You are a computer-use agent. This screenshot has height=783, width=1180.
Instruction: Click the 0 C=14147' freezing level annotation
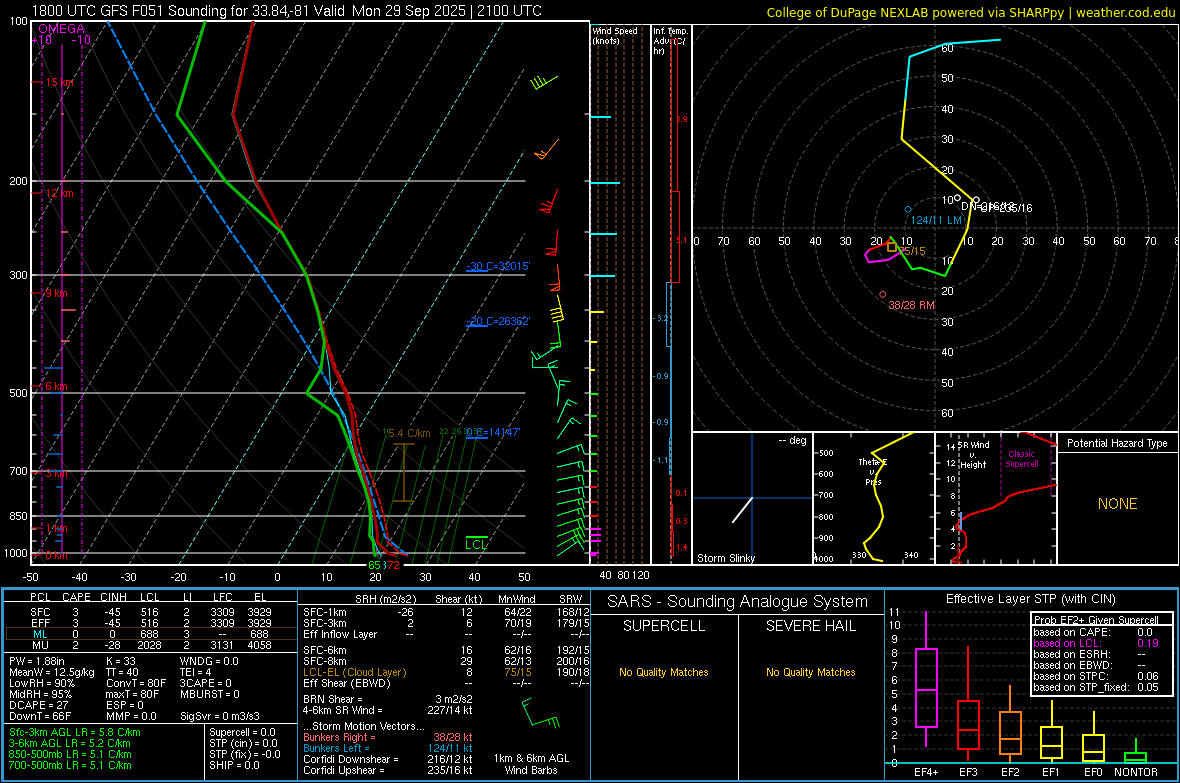point(494,432)
